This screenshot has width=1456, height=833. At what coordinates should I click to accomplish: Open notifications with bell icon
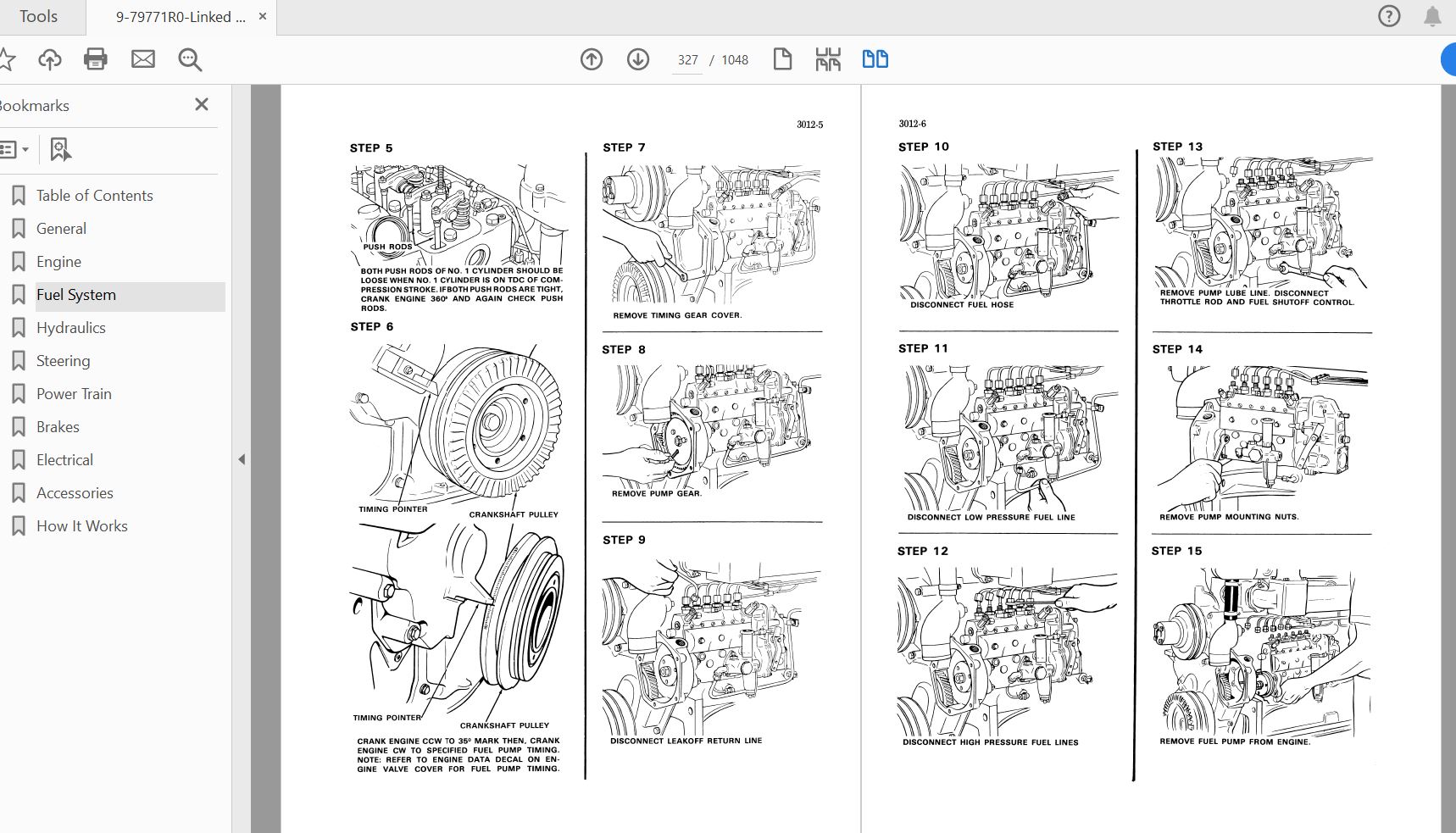point(1434,16)
